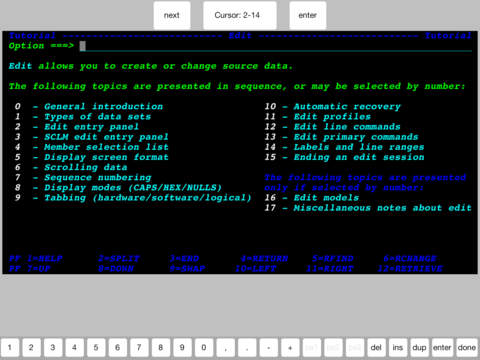Tap the del key
Screen dimensions: 480x360
click(x=376, y=348)
